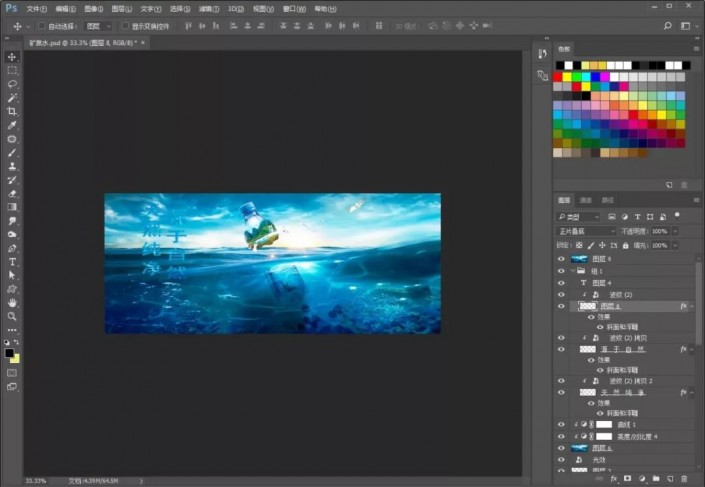Open the blend mode 正片叠底 dropdown
The image size is (705, 487).
pyautogui.click(x=586, y=231)
